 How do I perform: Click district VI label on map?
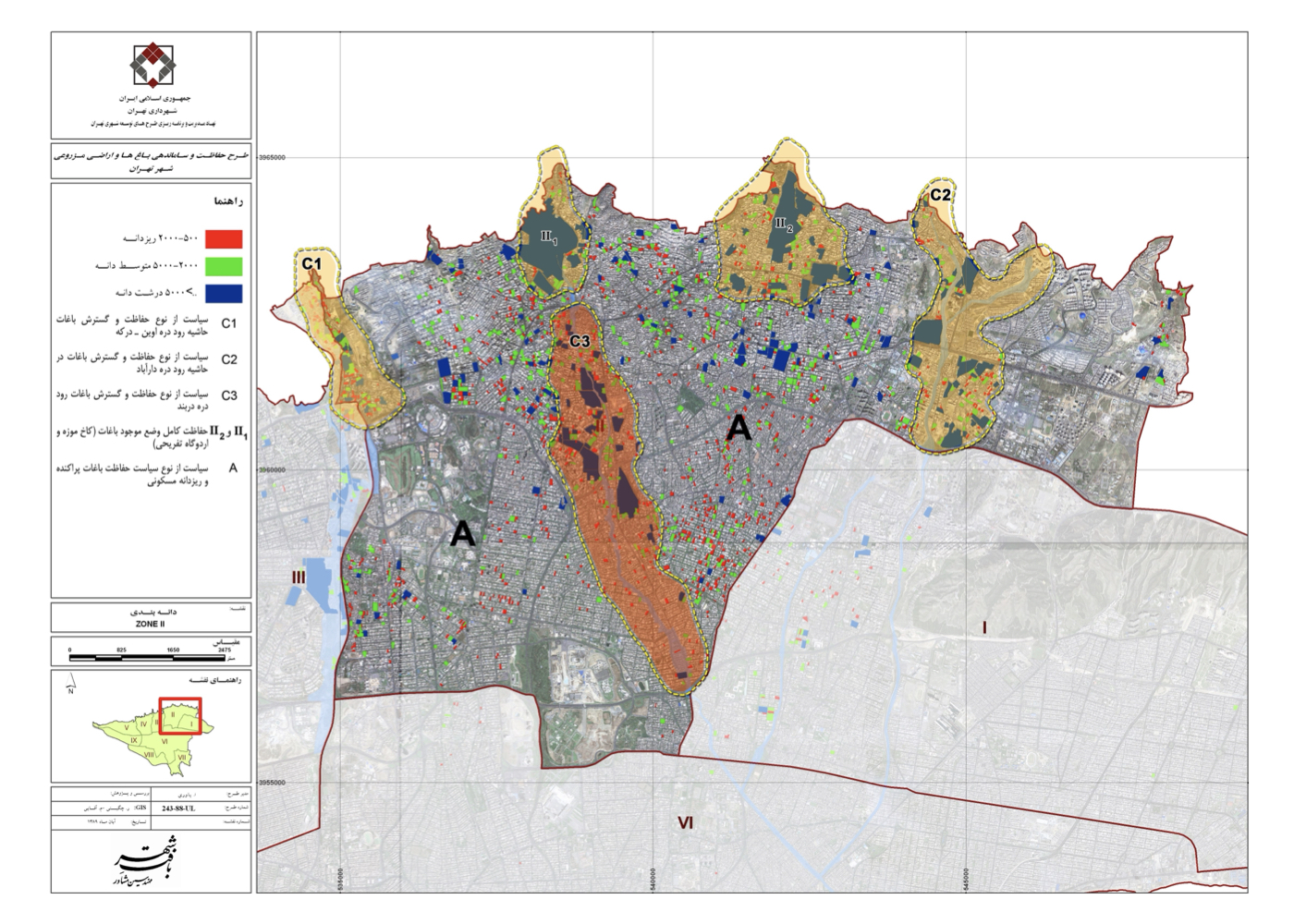pyautogui.click(x=685, y=822)
